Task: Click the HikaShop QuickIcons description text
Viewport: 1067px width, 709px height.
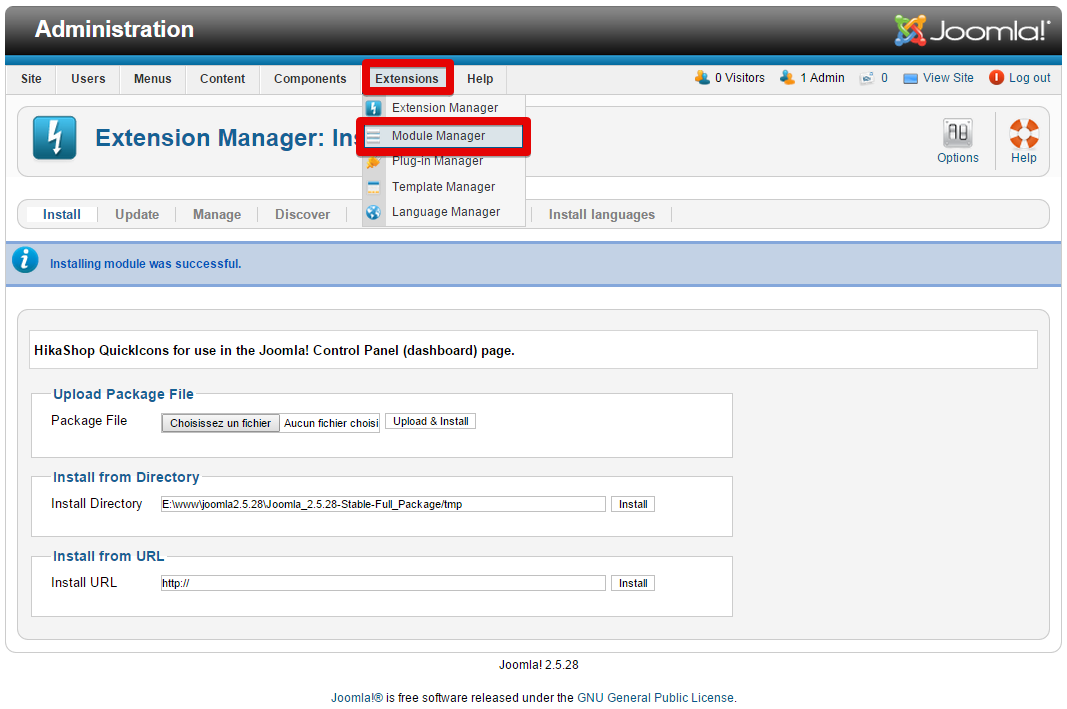Action: click(x=274, y=350)
